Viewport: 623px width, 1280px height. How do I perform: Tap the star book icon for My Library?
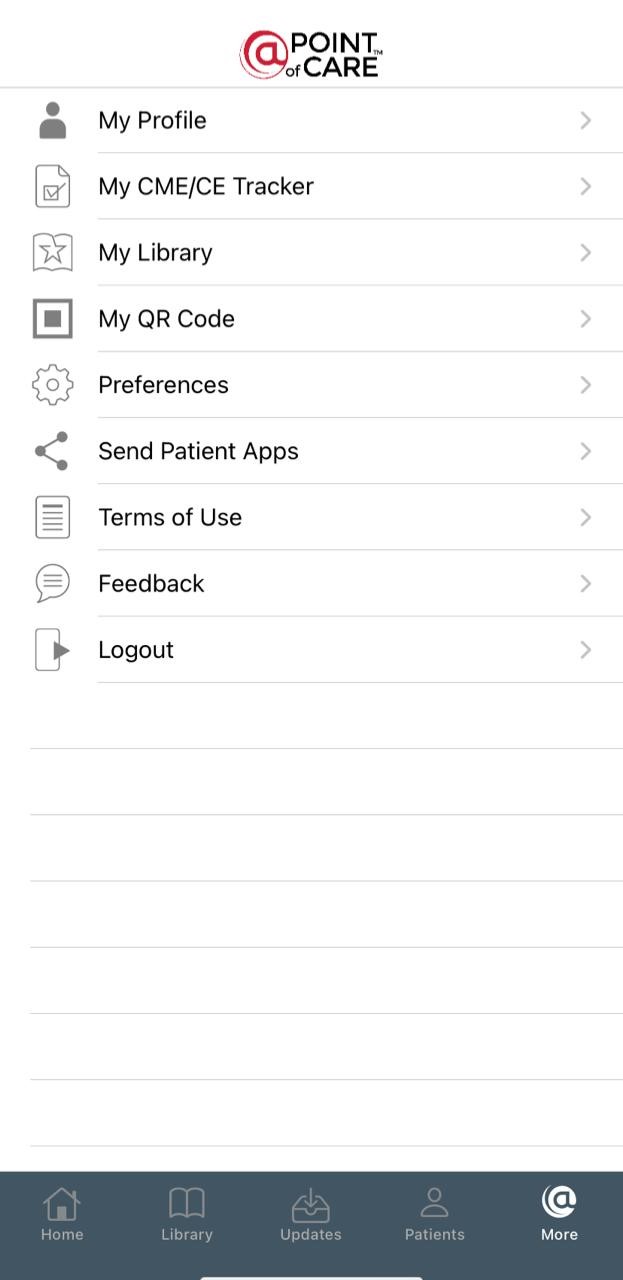click(x=53, y=252)
